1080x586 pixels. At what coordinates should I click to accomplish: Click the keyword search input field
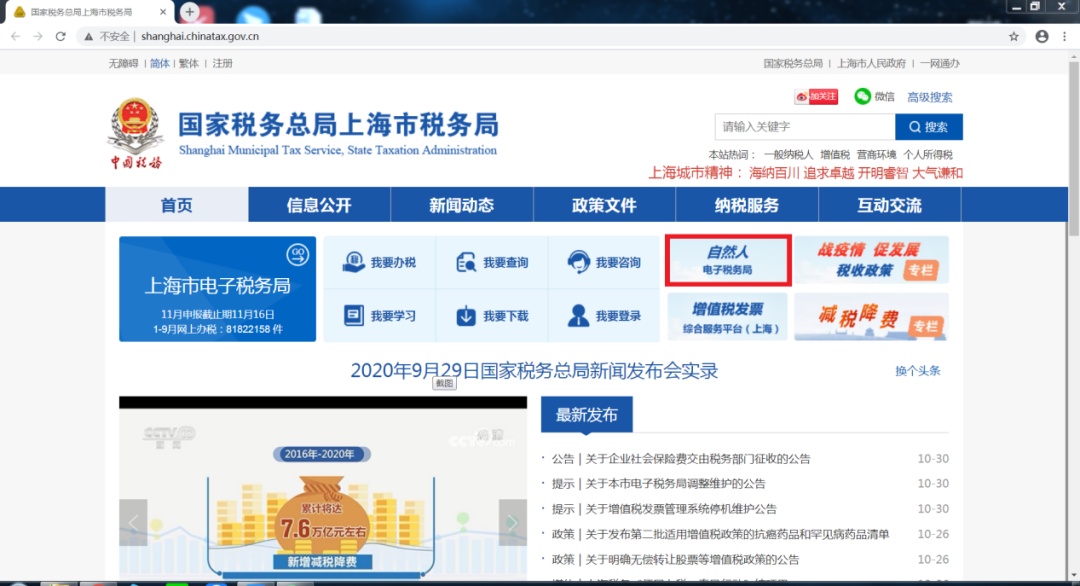pyautogui.click(x=804, y=127)
